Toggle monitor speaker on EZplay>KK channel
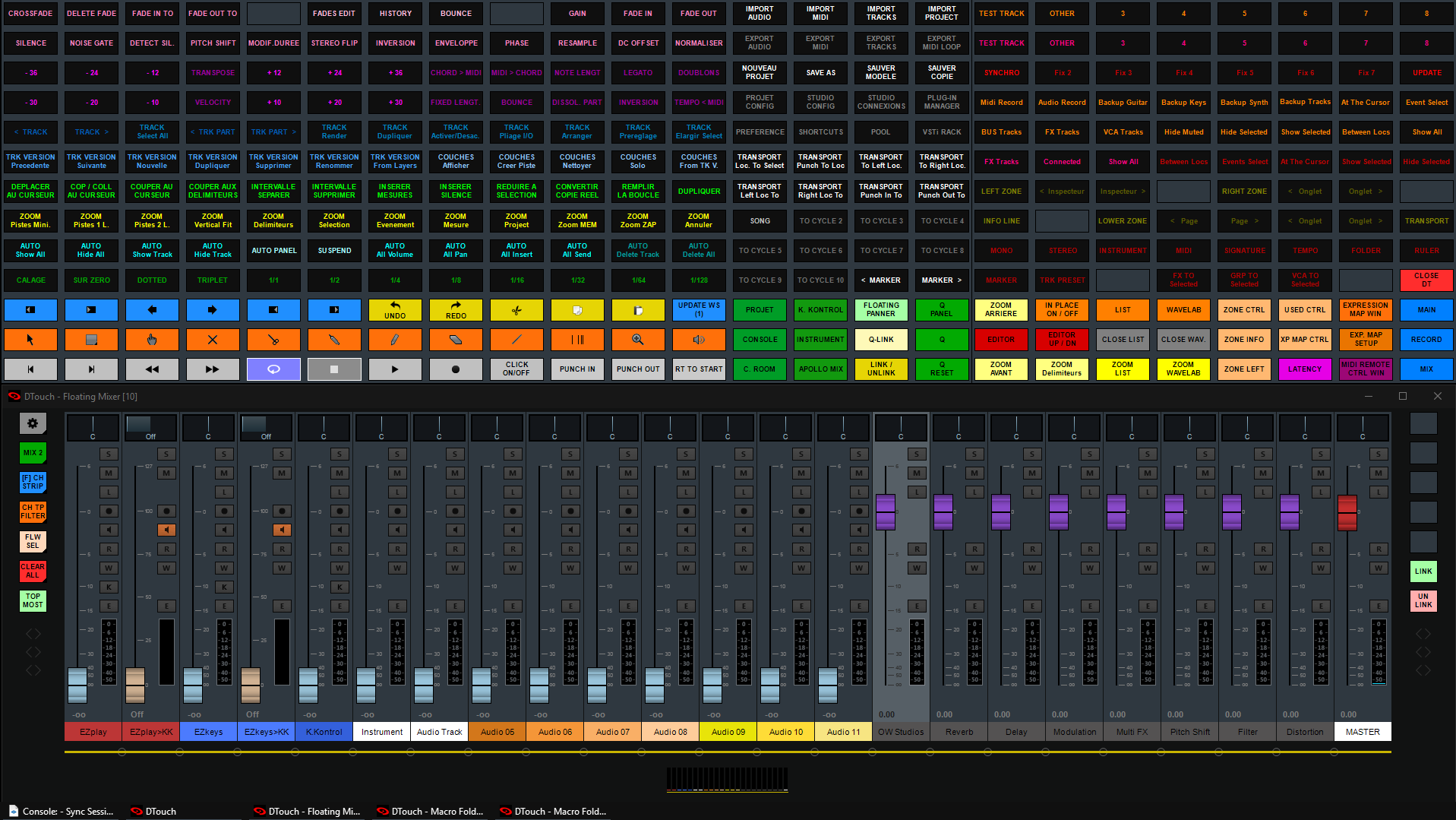1456x820 pixels. (x=166, y=530)
